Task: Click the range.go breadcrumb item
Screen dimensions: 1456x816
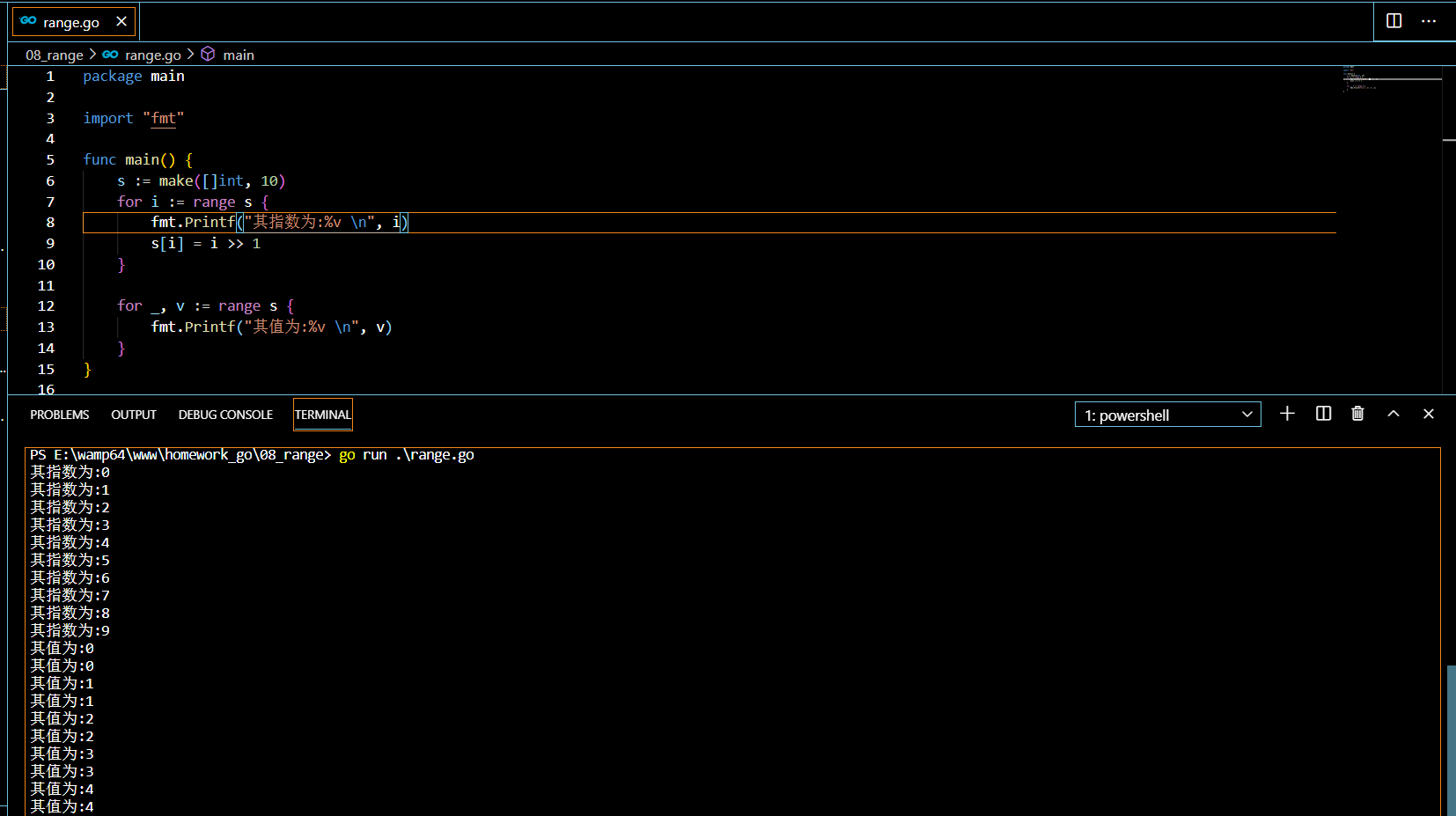Action: coord(153,55)
